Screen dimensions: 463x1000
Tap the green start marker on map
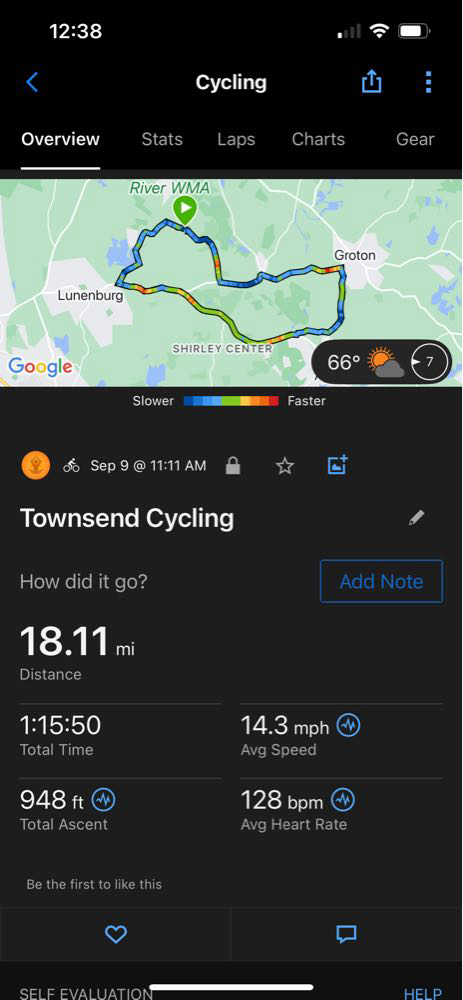[x=185, y=210]
